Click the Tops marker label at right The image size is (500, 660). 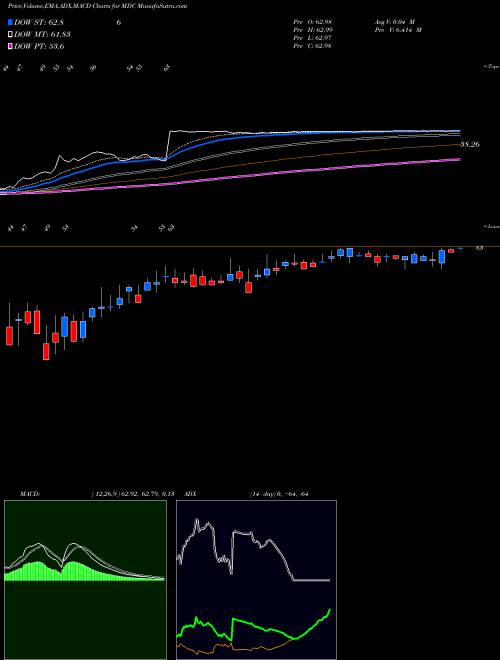pyautogui.click(x=492, y=67)
